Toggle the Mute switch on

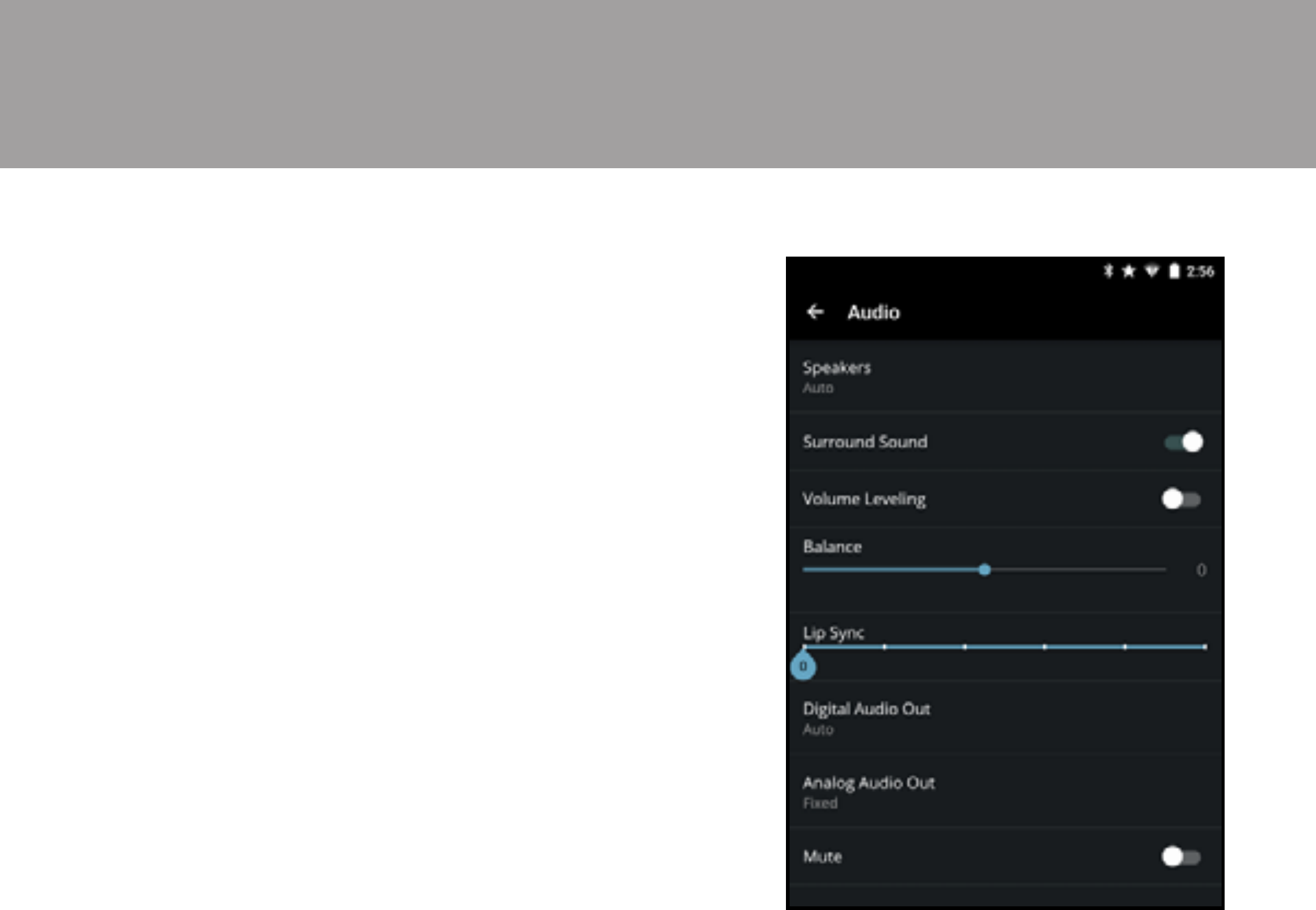[x=1181, y=856]
